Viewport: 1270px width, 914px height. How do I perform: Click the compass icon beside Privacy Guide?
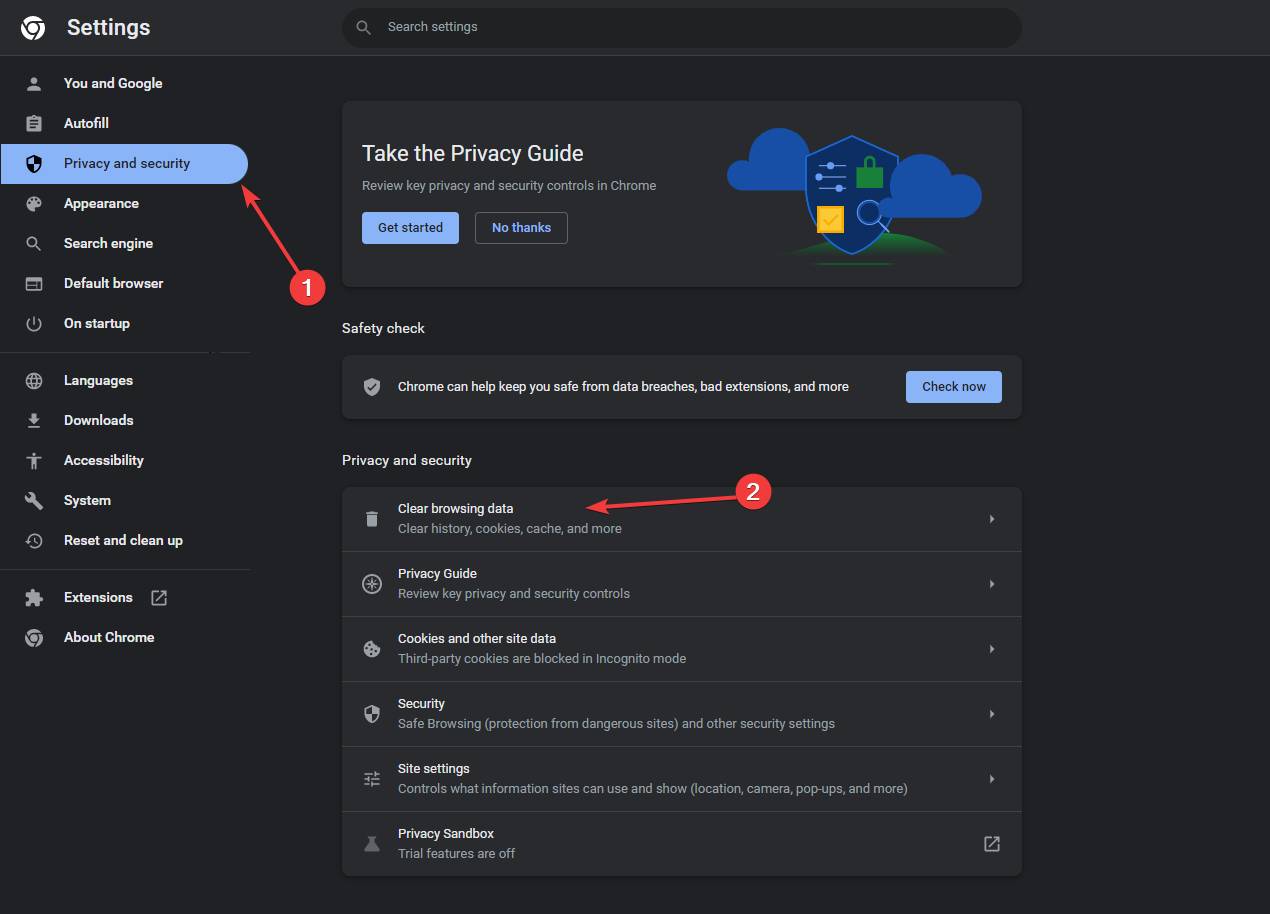tap(371, 583)
